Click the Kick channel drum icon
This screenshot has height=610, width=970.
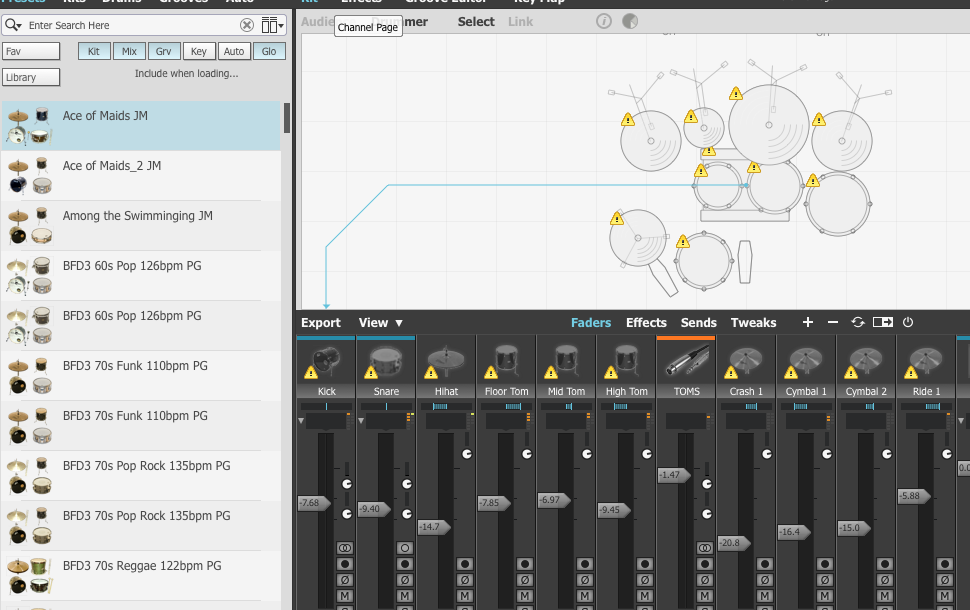[325, 361]
